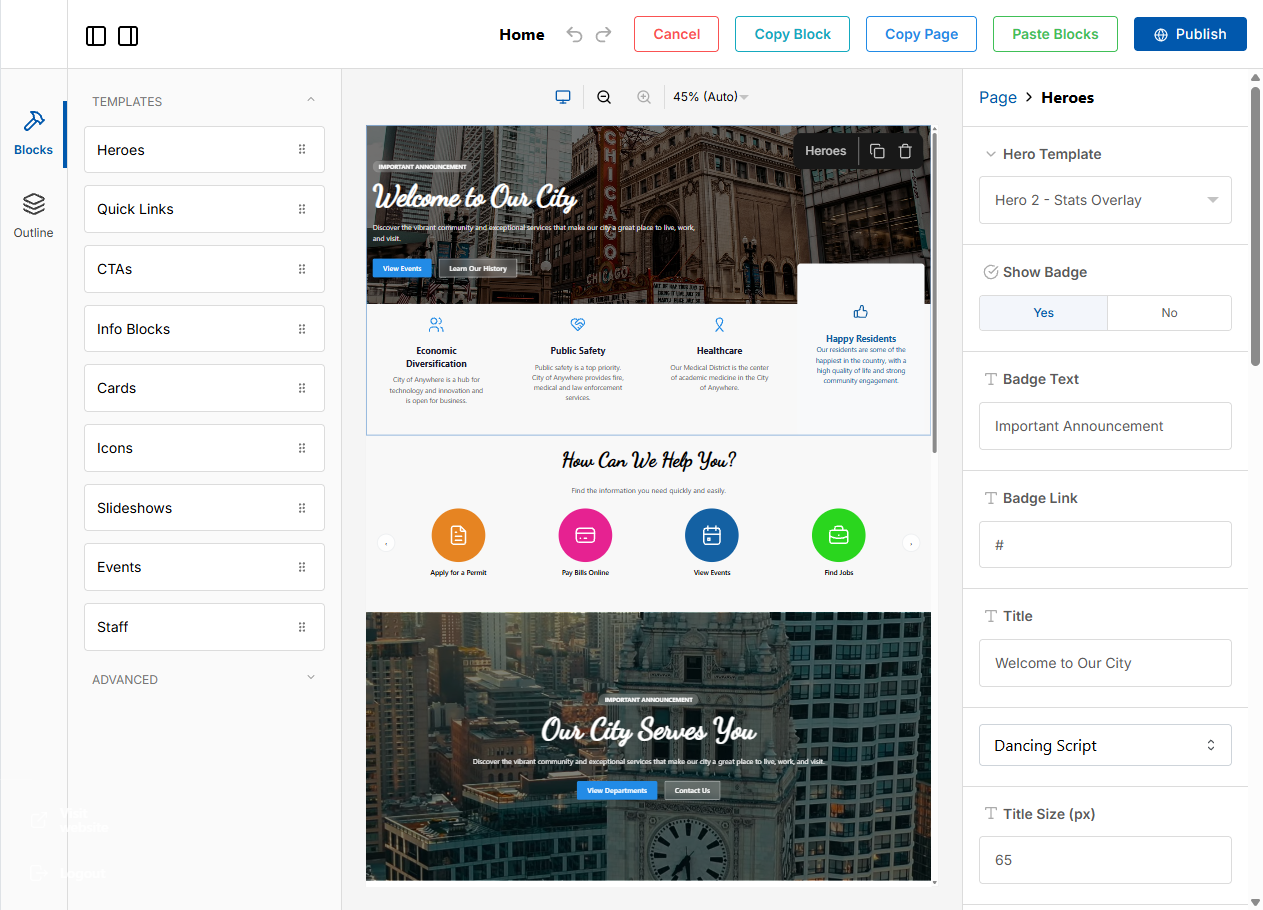Grab the Events drag handle
1263x910 pixels.
point(302,567)
